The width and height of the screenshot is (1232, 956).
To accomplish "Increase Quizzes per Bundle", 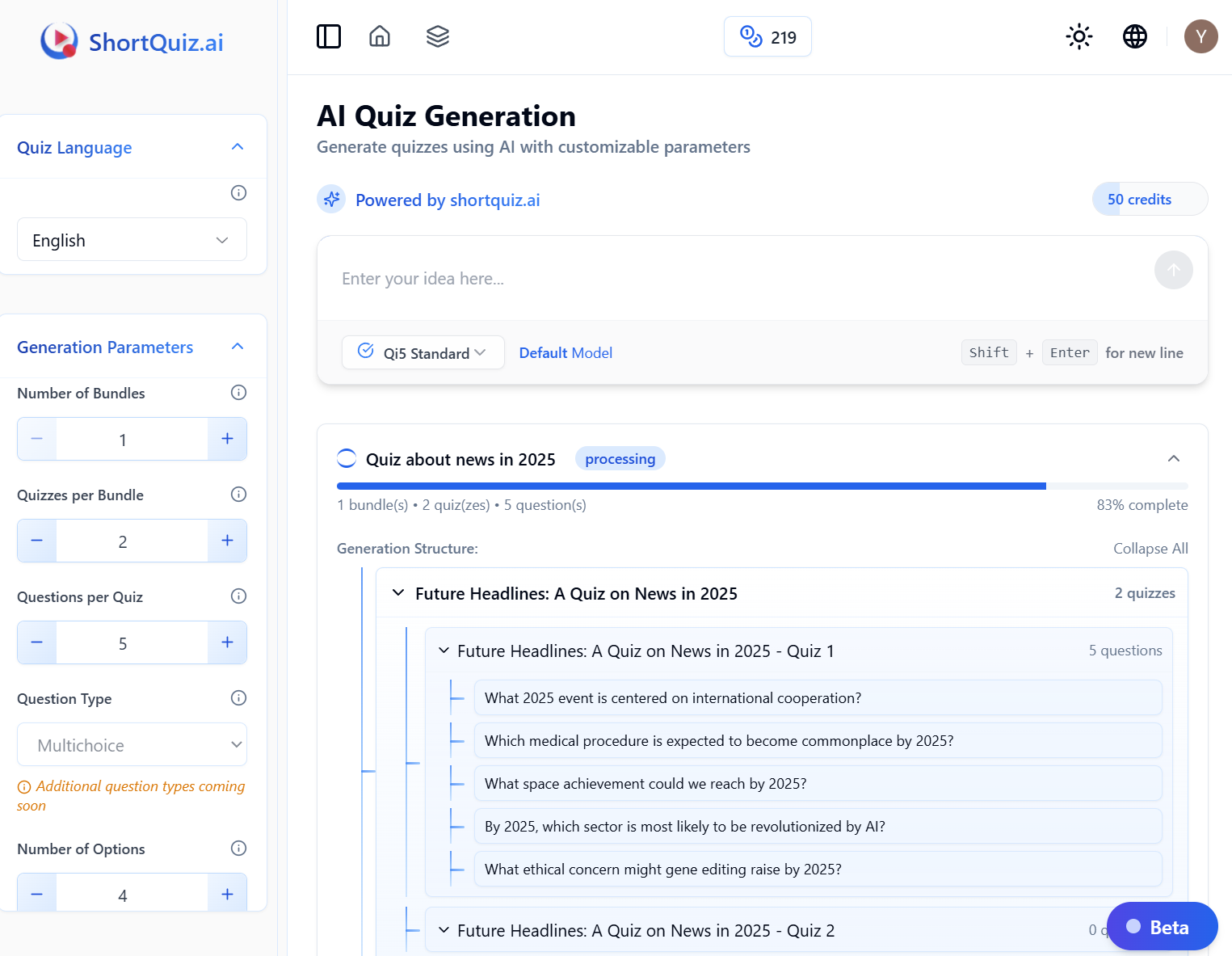I will click(x=227, y=541).
